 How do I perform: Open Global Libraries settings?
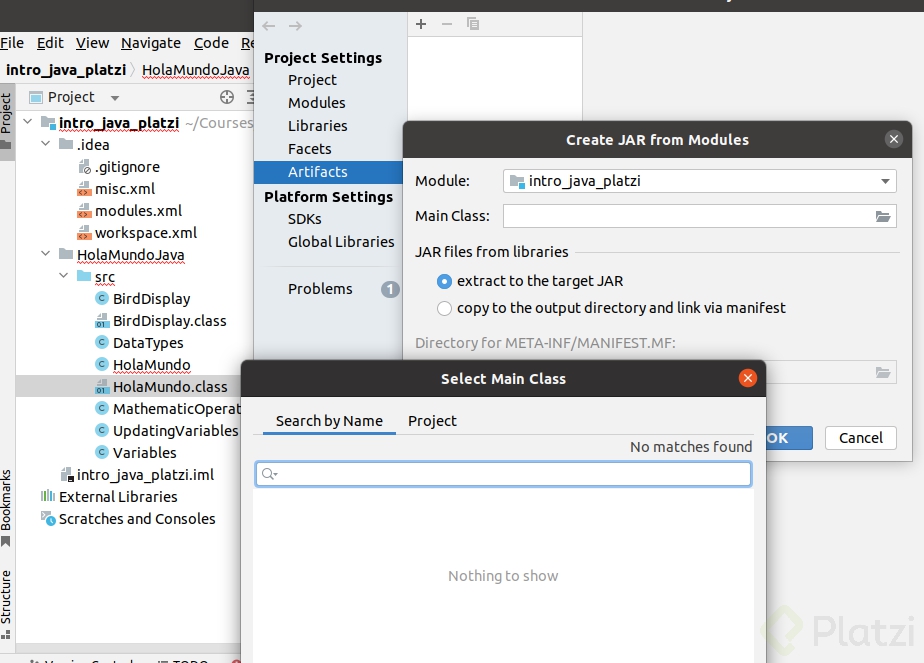point(341,242)
